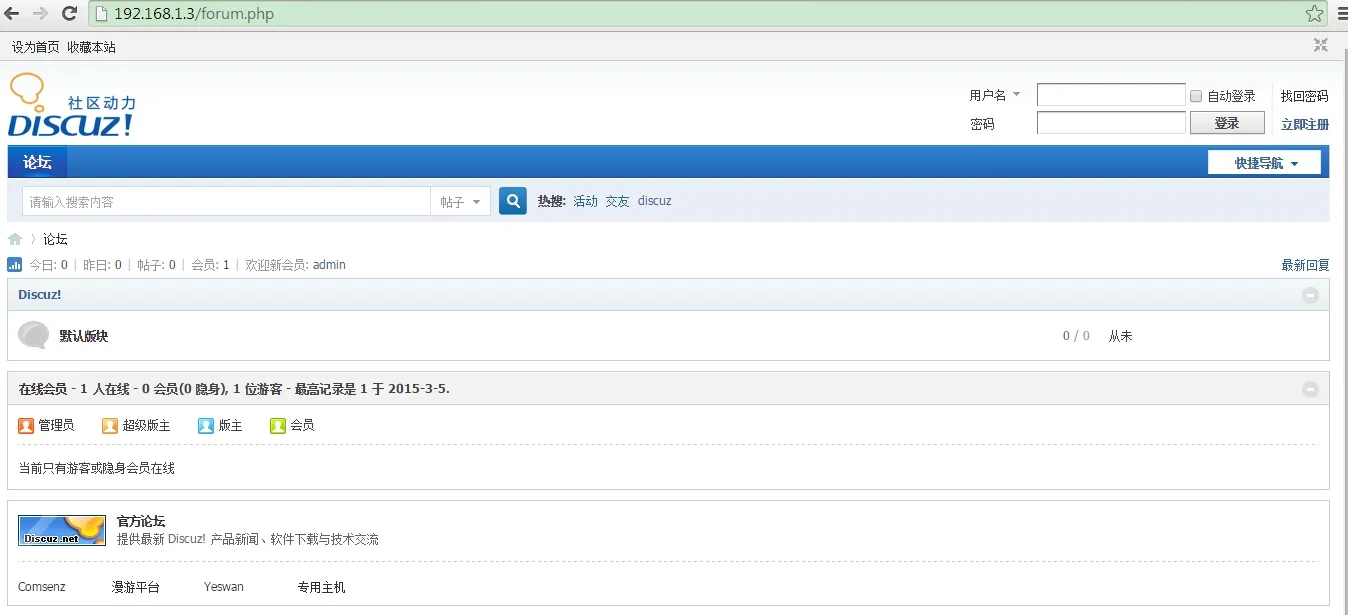This screenshot has height=615, width=1348.
Task: Click the 在线会员 heading link
Action: coord(43,389)
